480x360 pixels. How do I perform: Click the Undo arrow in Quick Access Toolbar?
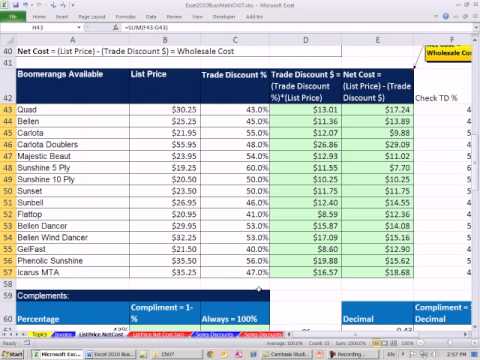pos(24,5)
